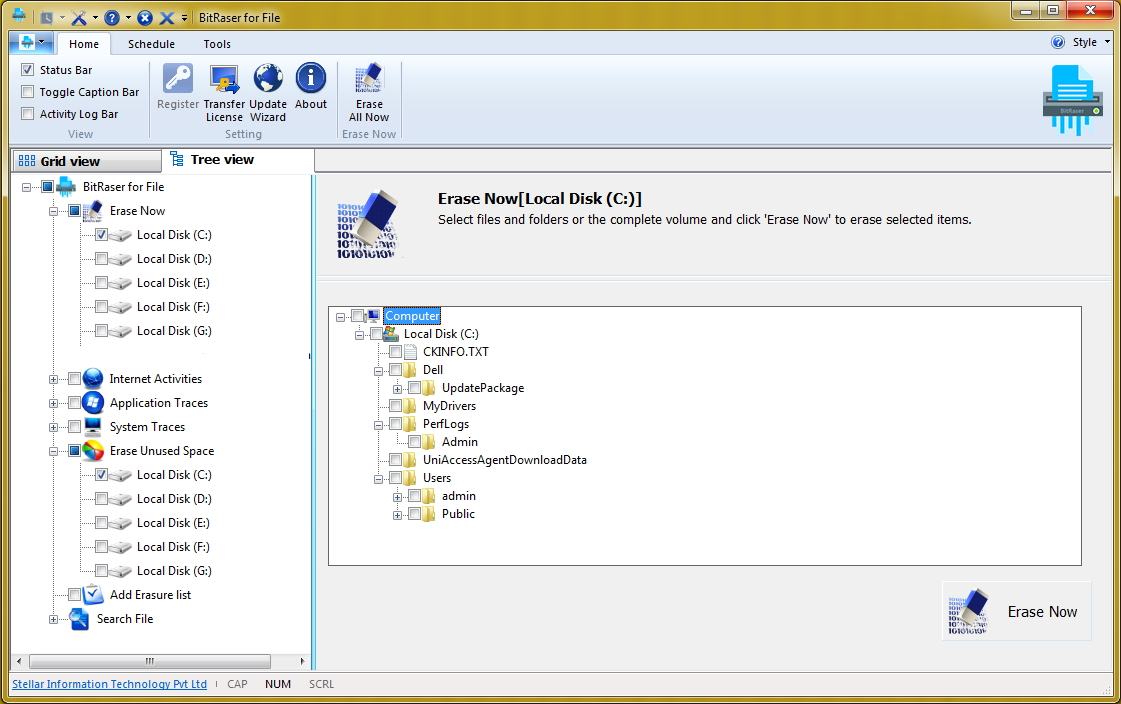Open the Style dropdown arrow

[x=1107, y=42]
